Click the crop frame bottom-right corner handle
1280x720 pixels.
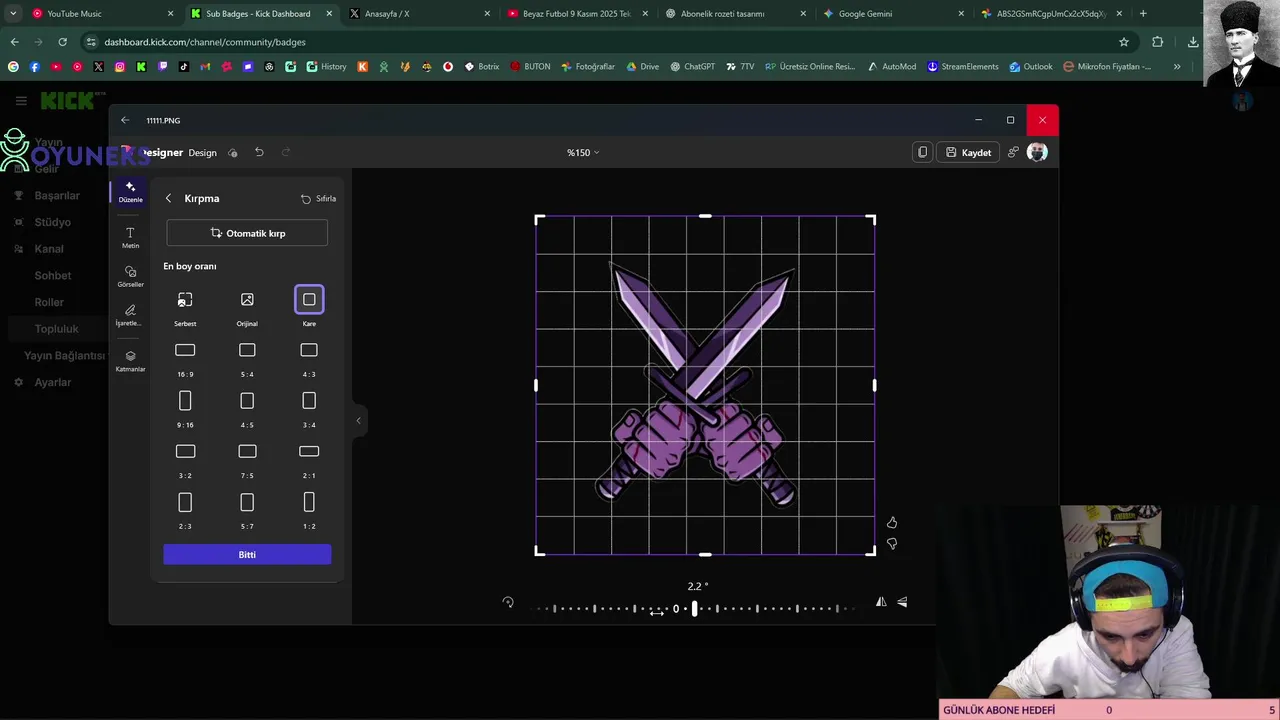(x=871, y=551)
